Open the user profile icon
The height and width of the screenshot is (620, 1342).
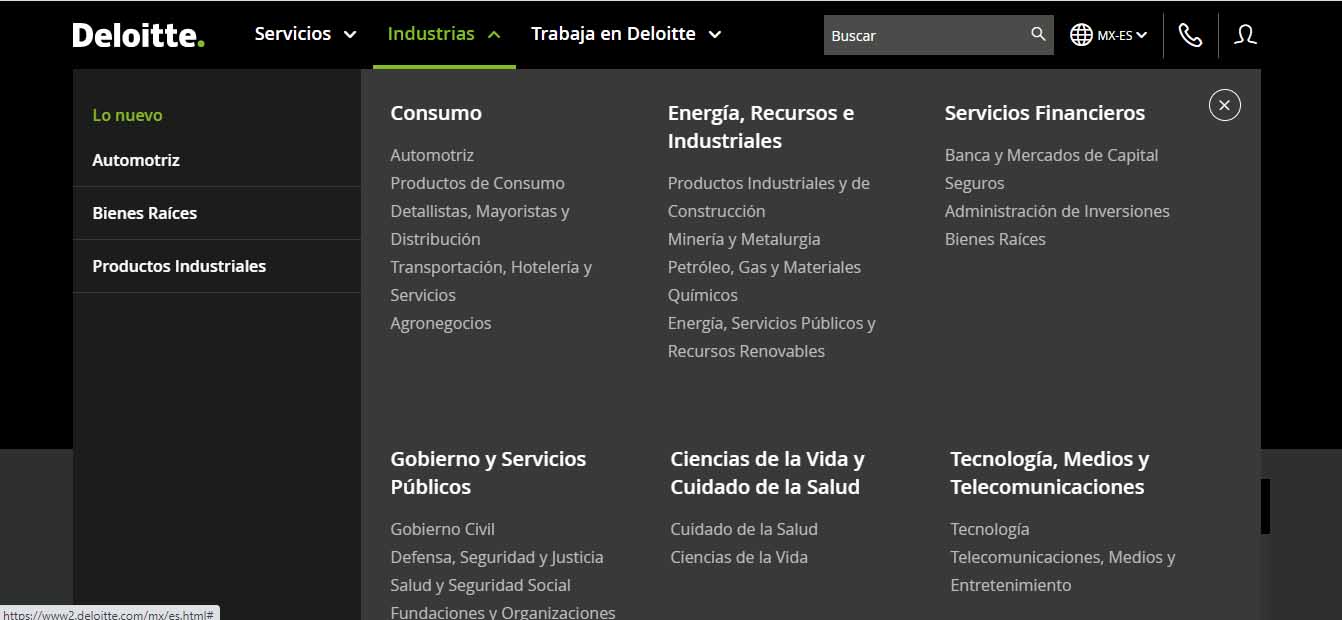pos(1245,35)
